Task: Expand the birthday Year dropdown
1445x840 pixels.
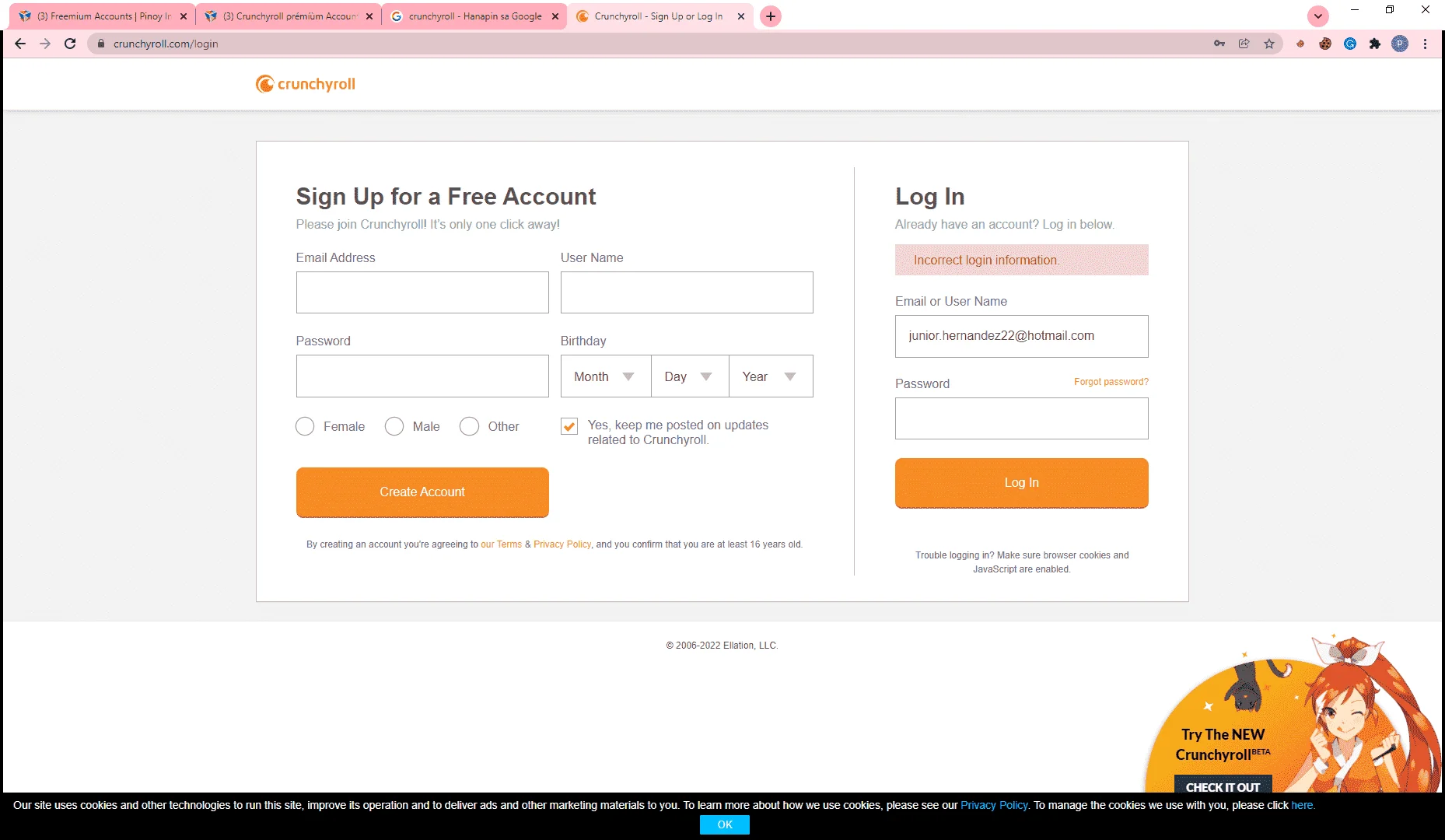Action: tap(771, 376)
